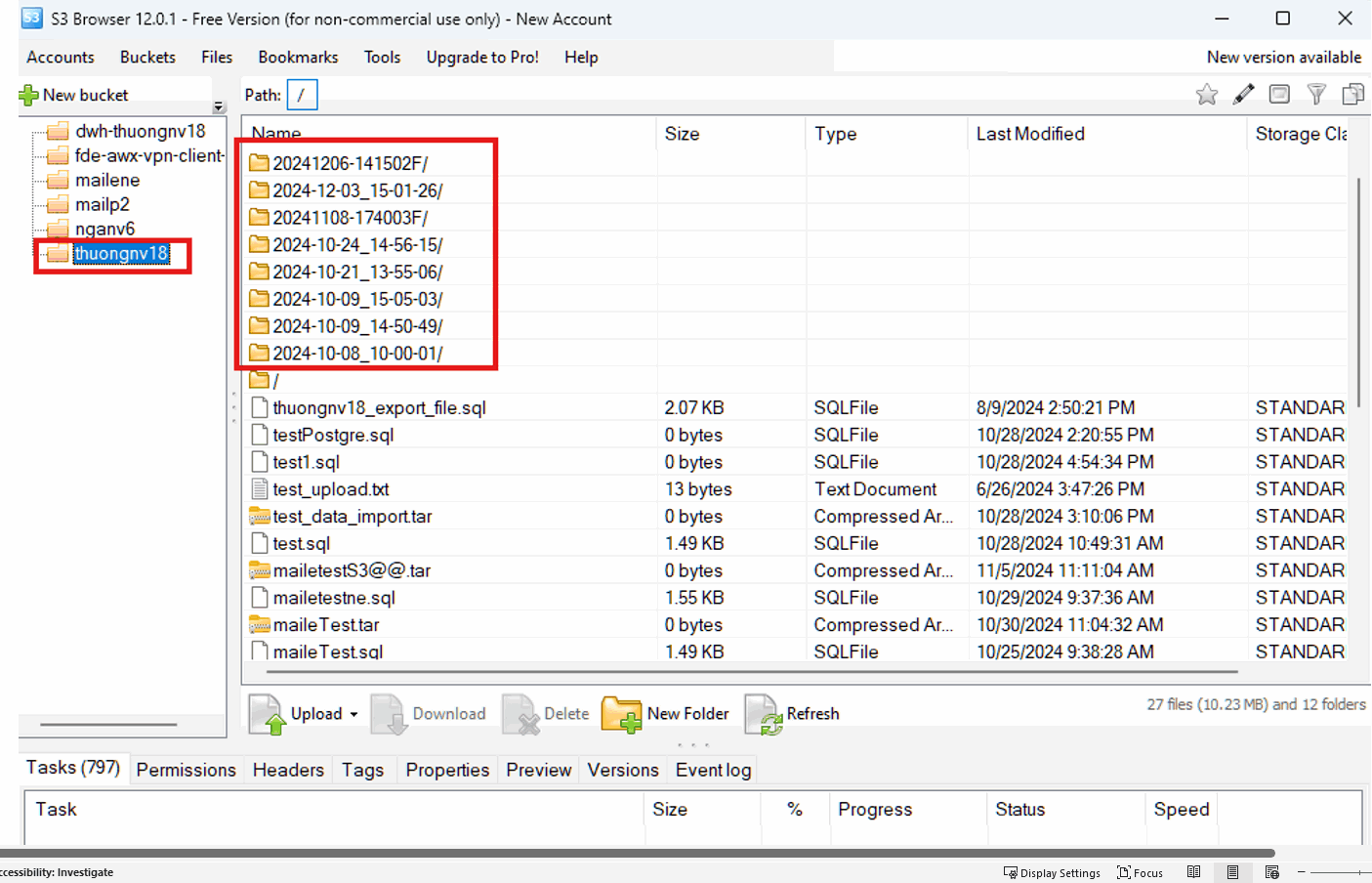Switch to the Versions tab
The height and width of the screenshot is (883, 1372).
pyautogui.click(x=622, y=770)
